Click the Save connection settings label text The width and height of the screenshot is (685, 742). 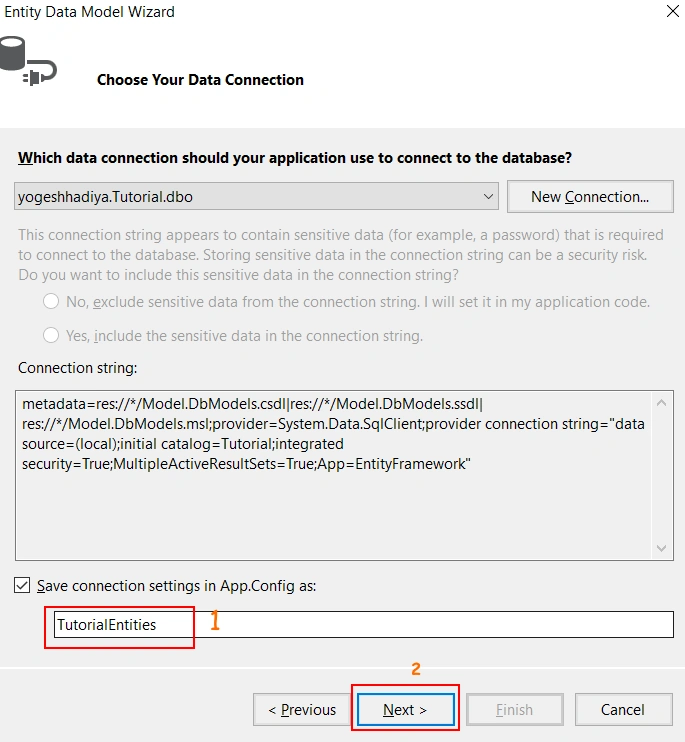(x=176, y=586)
